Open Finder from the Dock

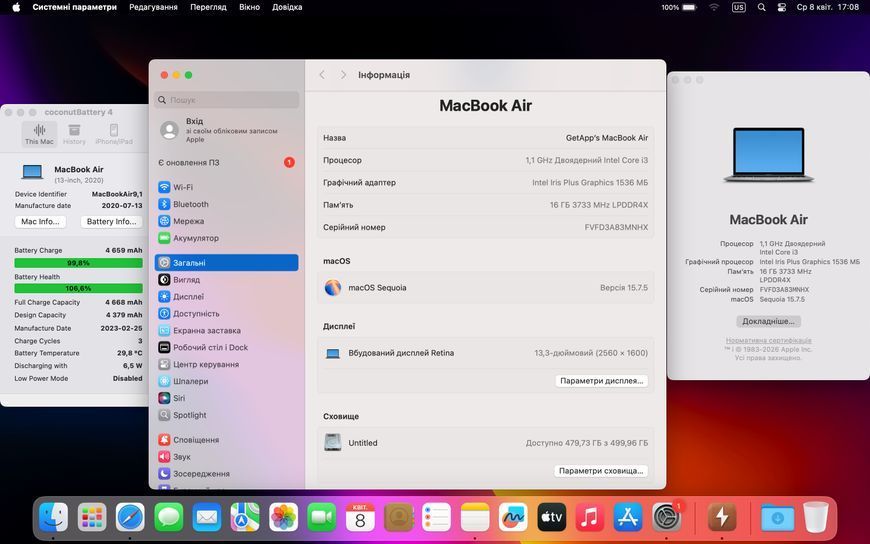point(53,517)
